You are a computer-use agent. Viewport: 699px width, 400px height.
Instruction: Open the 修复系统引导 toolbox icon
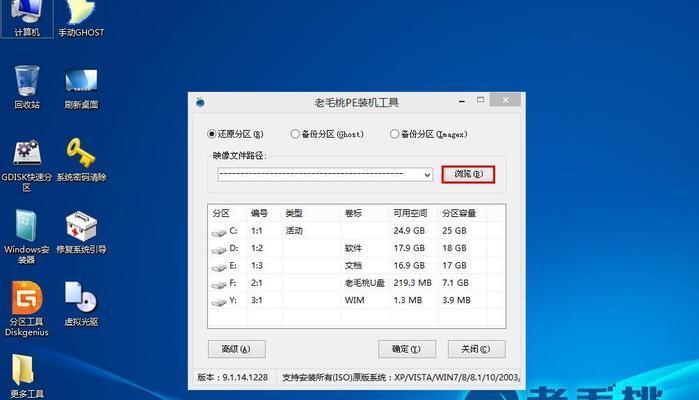tap(81, 232)
